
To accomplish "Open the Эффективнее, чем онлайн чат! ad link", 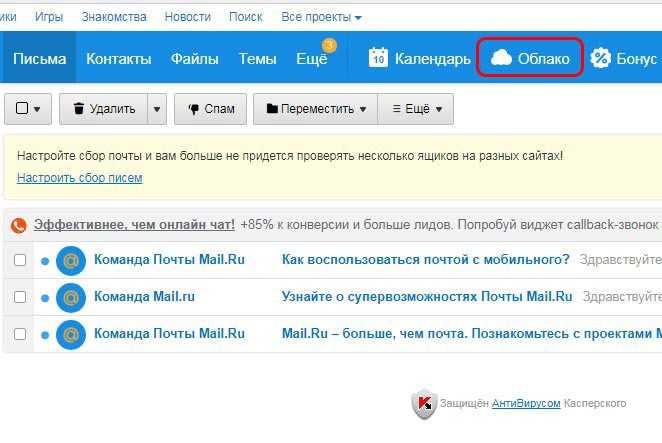I will point(134,225).
